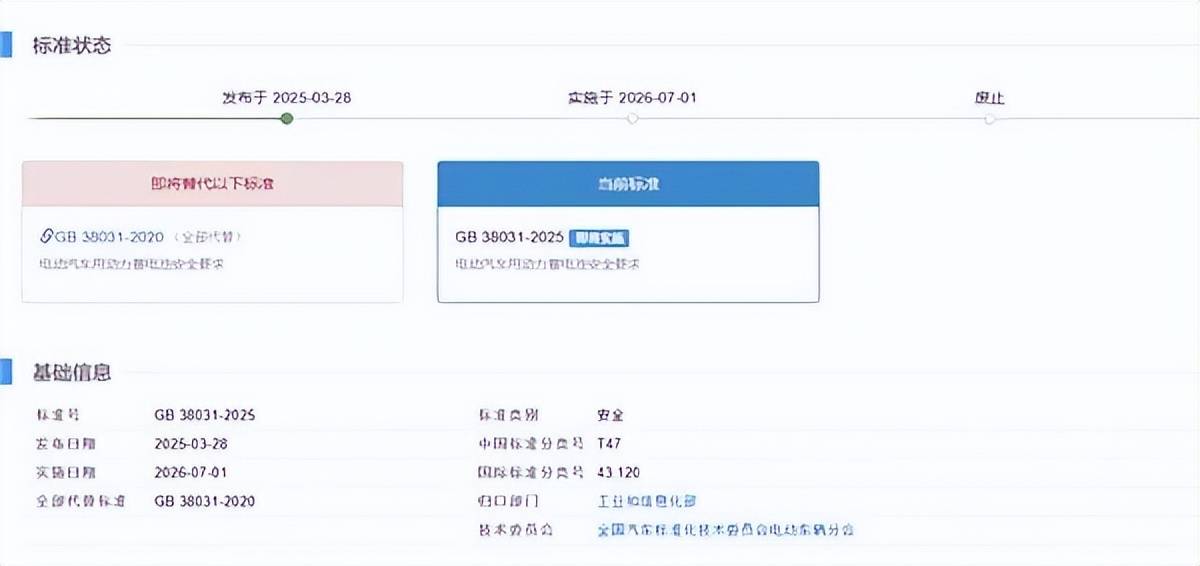Click the 全部代替标准 value GB 38031-2020
This screenshot has height=566, width=1200.
pyautogui.click(x=205, y=501)
